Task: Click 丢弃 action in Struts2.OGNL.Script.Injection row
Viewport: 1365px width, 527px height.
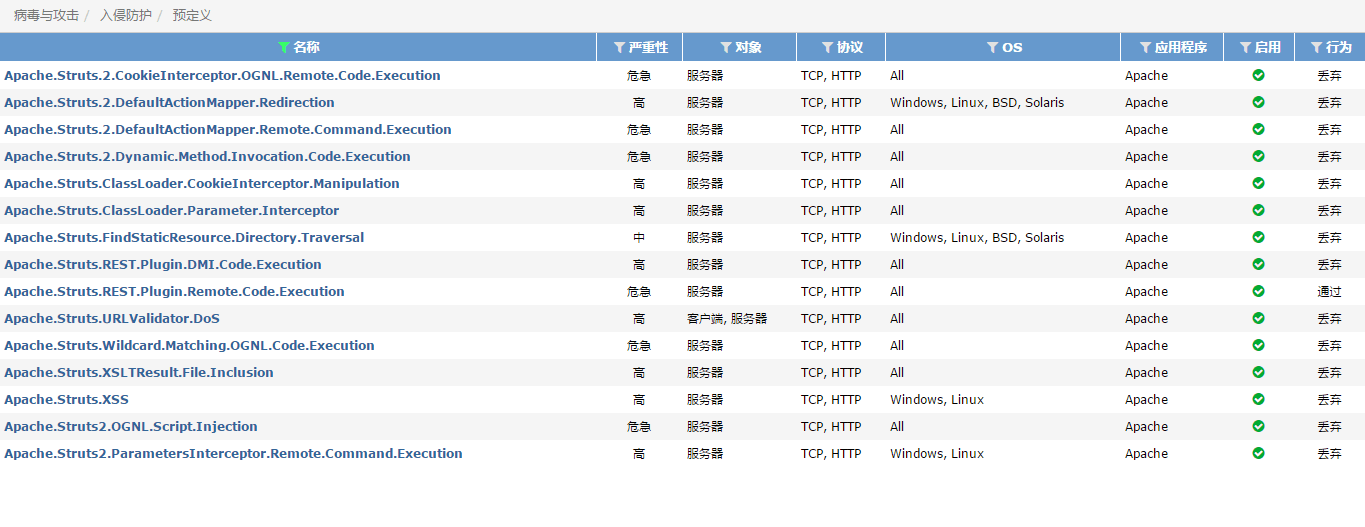Action: click(1329, 426)
